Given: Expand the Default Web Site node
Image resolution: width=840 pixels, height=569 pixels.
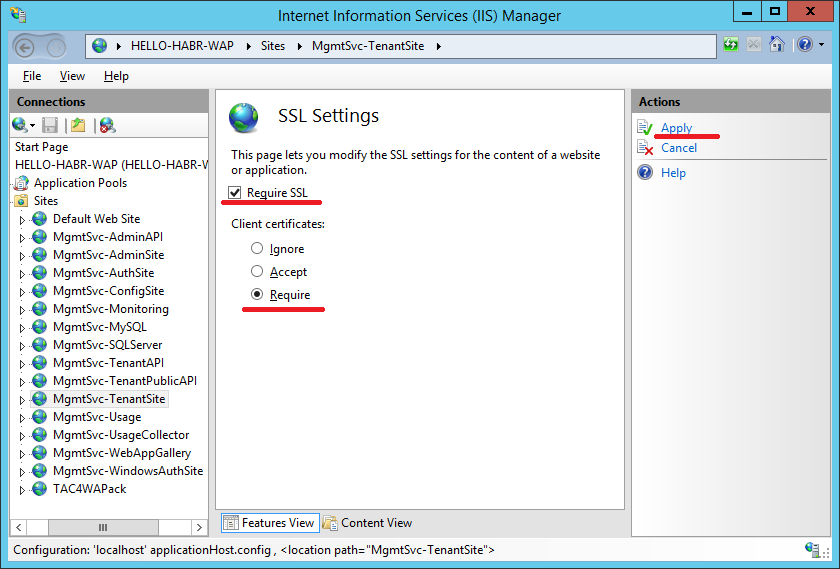Looking at the screenshot, I should (22, 220).
